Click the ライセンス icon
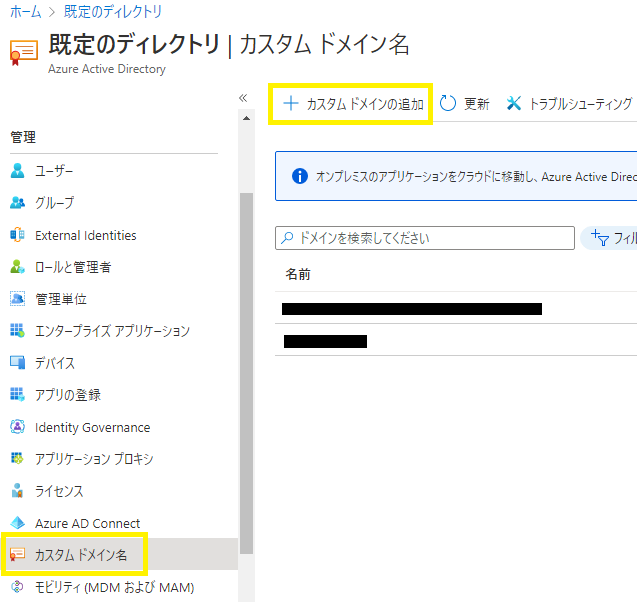The width and height of the screenshot is (637, 602). tap(17, 490)
